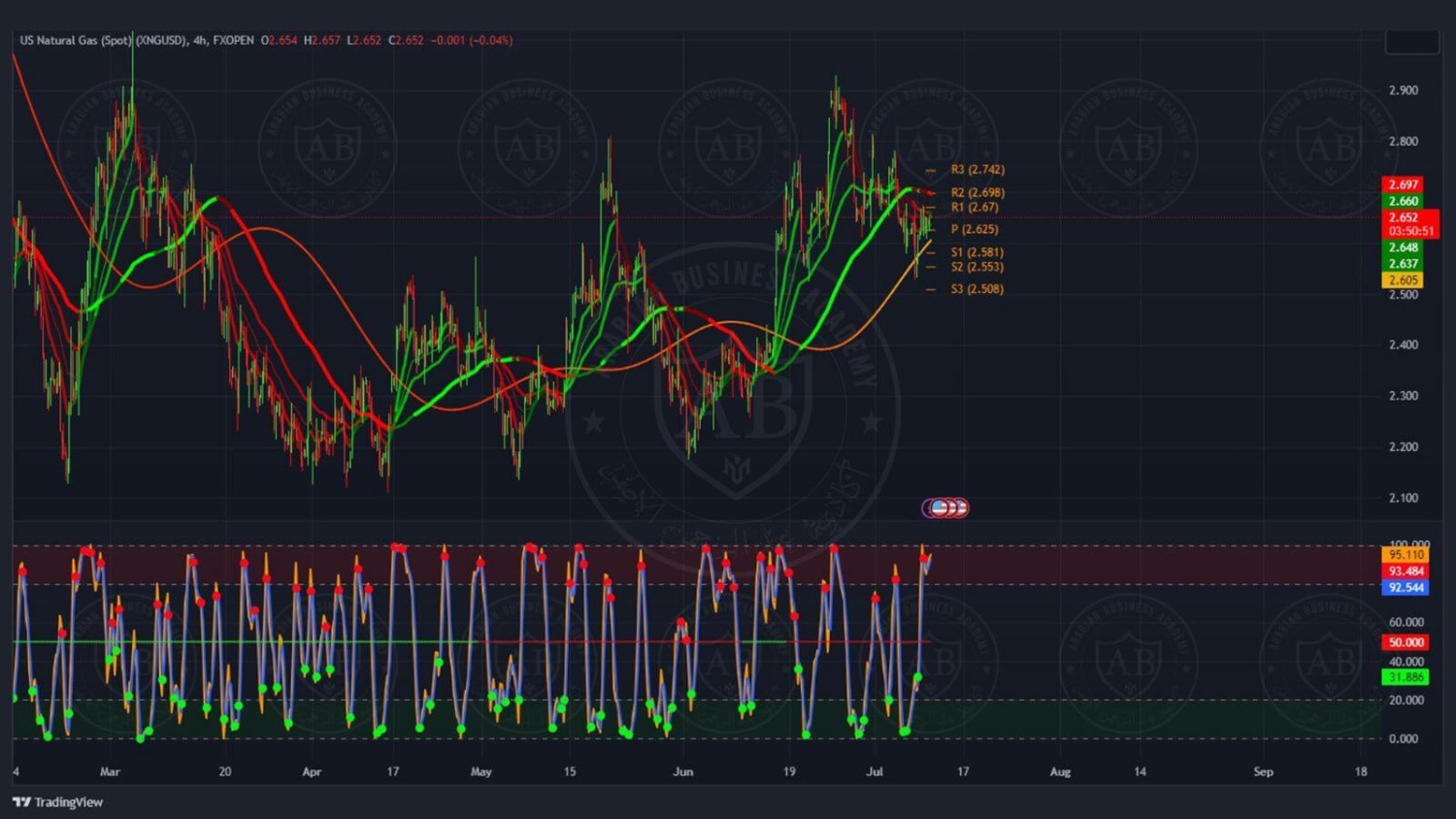Click the green 31.886 oscillator value tag

coord(1406,677)
